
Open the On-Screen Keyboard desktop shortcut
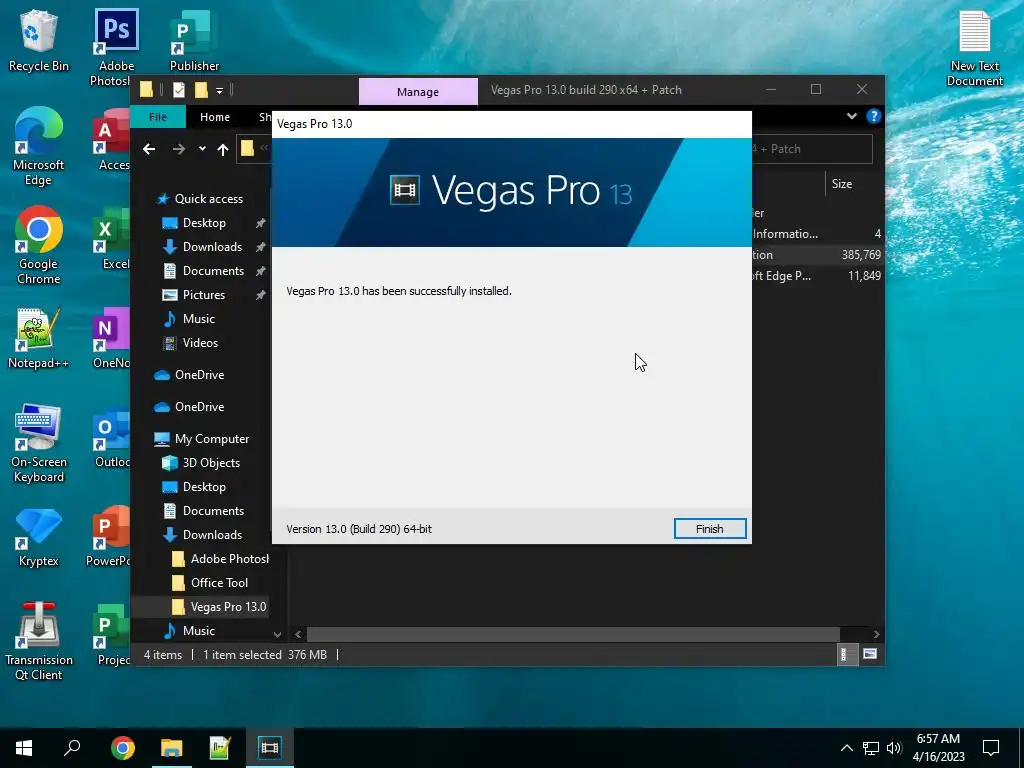[39, 444]
